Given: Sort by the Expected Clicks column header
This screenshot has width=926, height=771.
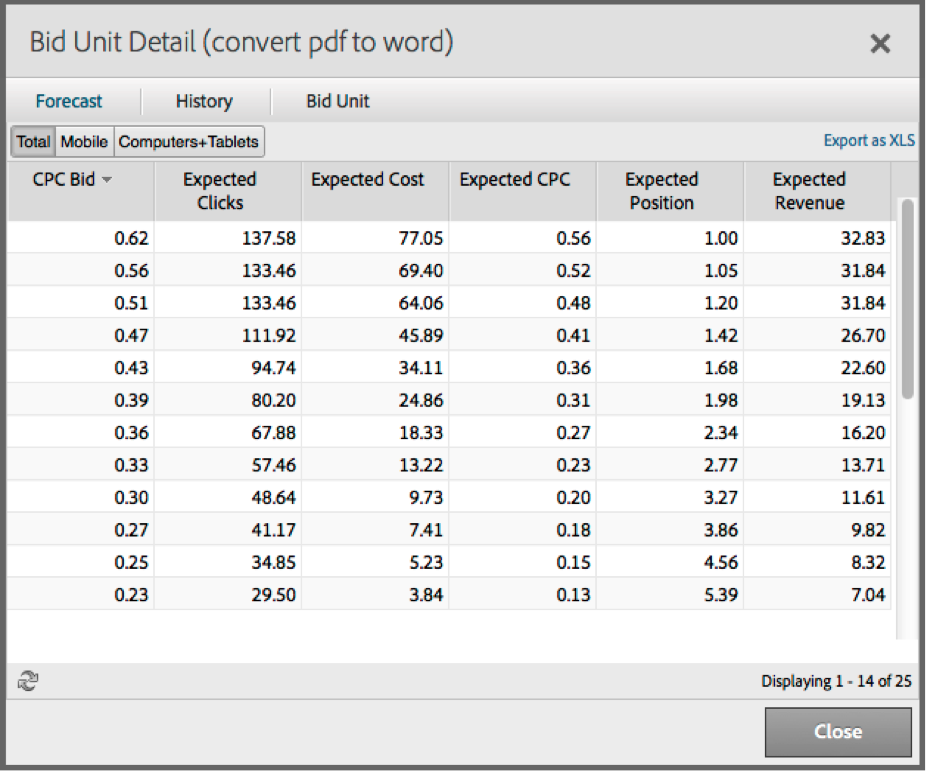Looking at the screenshot, I should [x=220, y=191].
